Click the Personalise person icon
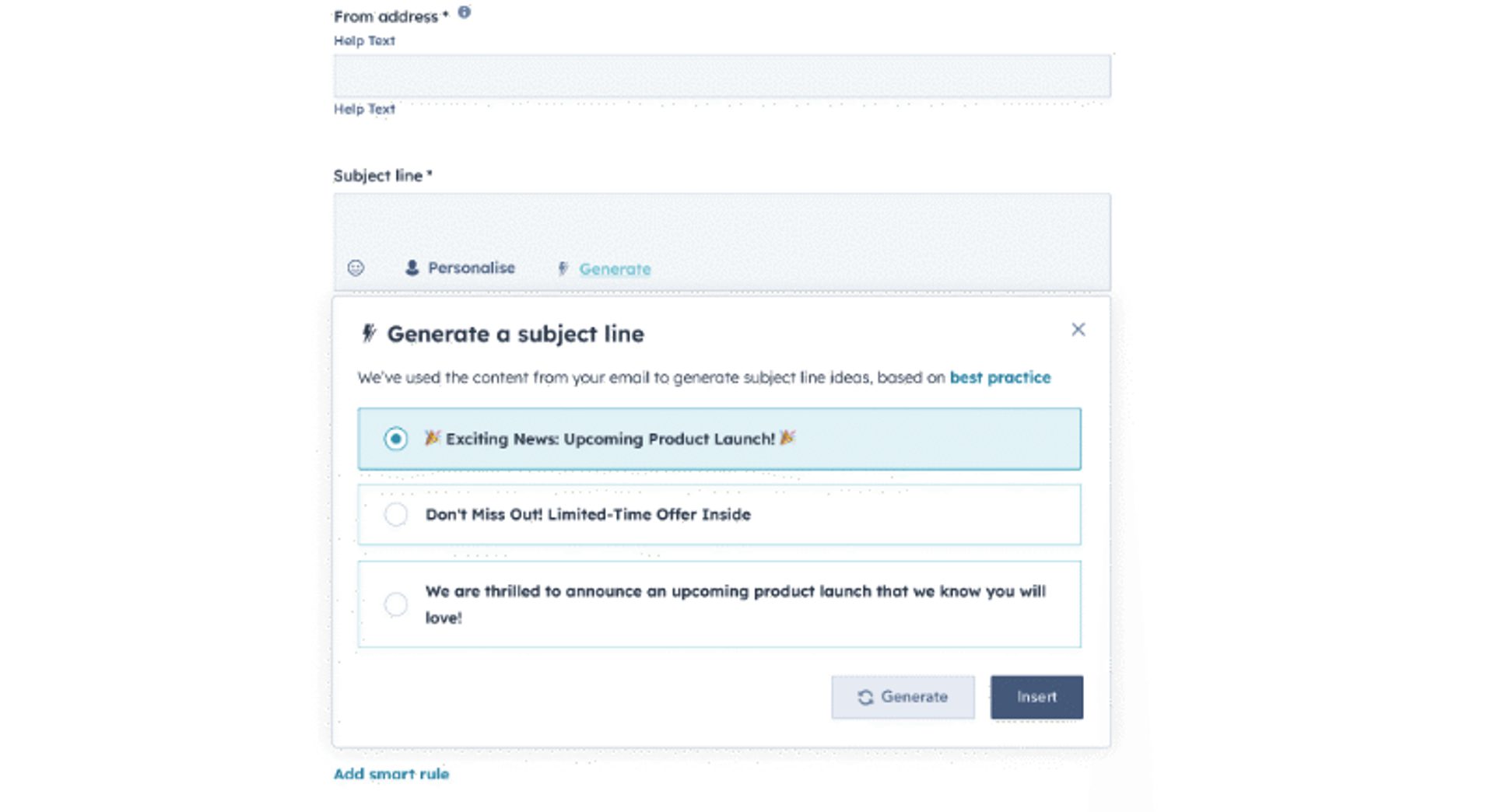Viewport: 1494px width, 812px height. click(x=412, y=268)
